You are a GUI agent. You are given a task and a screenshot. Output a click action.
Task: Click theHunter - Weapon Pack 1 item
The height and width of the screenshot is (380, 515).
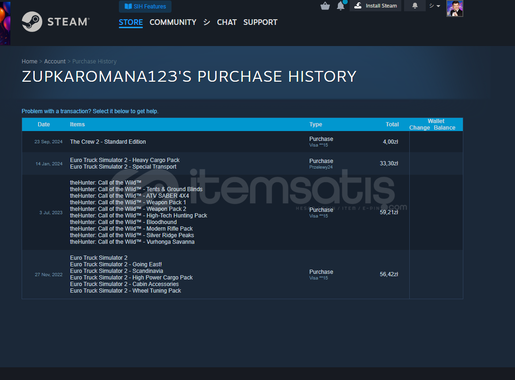pos(128,202)
